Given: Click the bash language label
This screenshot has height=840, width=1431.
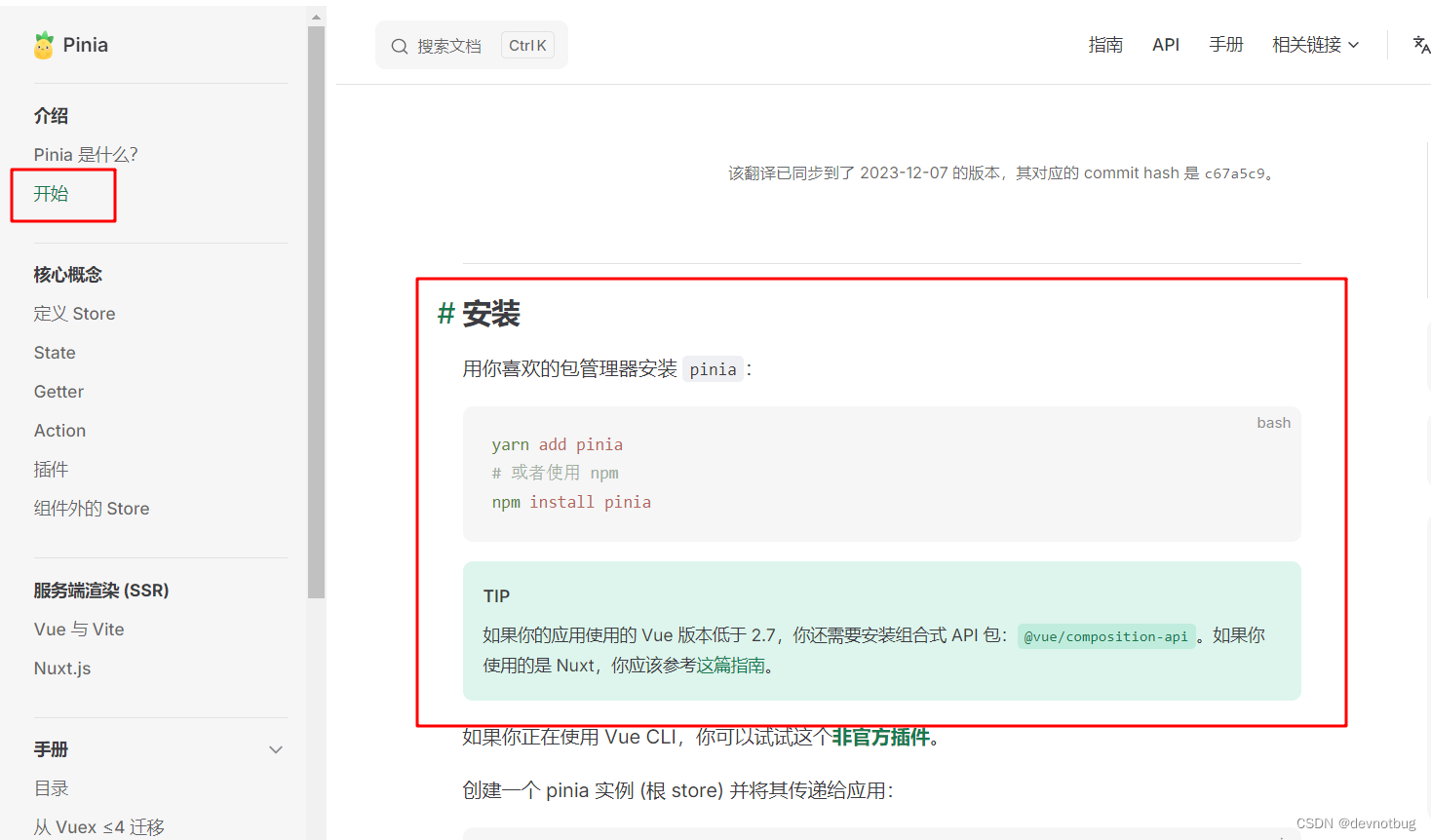Looking at the screenshot, I should [1273, 423].
